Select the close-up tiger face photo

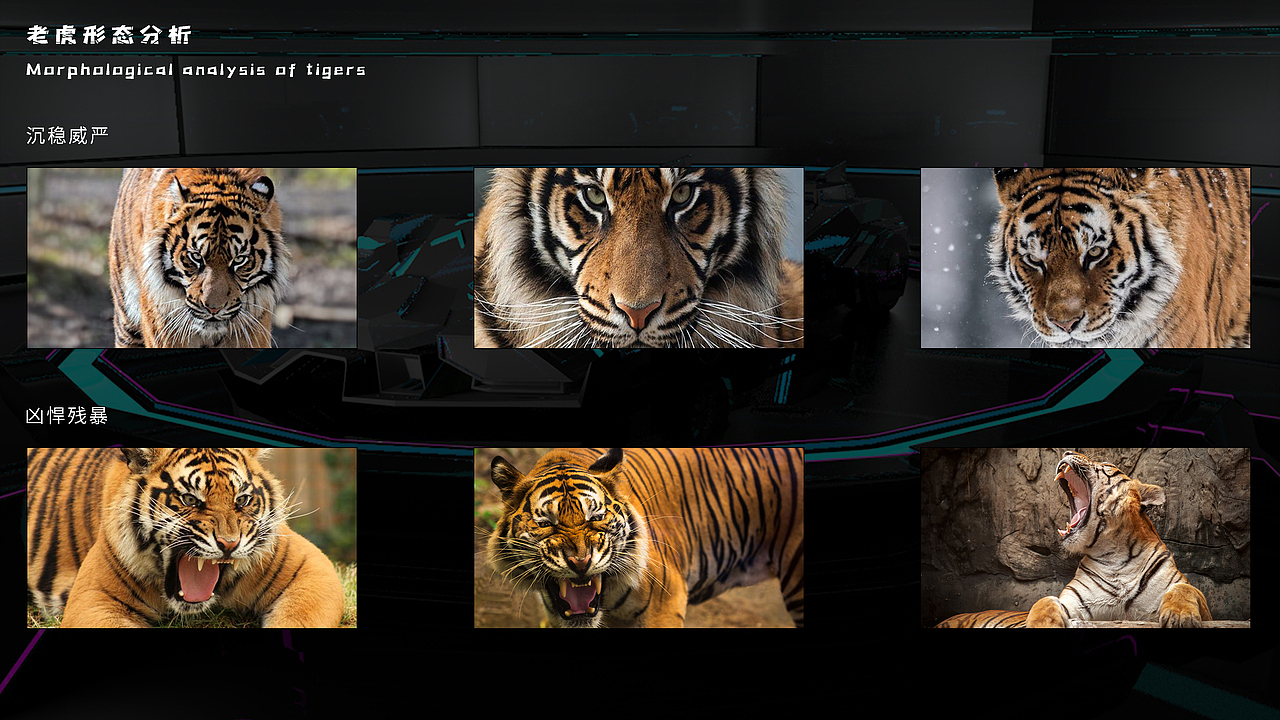click(639, 258)
